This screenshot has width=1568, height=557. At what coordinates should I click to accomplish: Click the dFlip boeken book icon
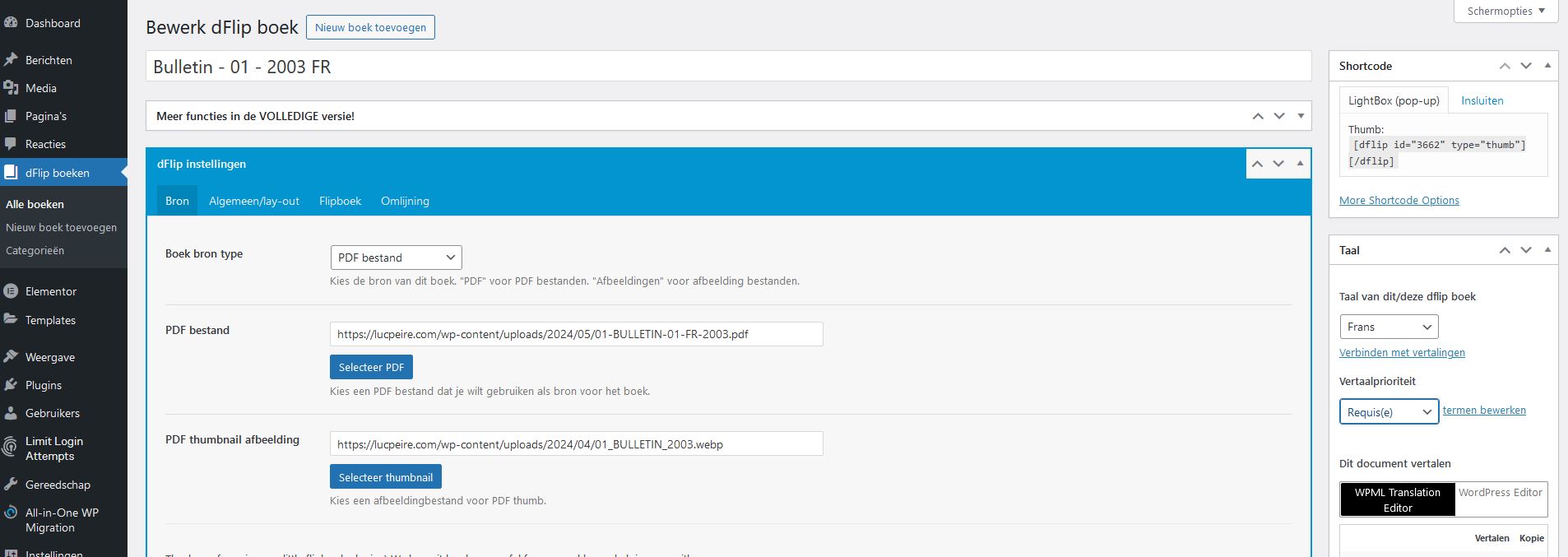coord(11,173)
